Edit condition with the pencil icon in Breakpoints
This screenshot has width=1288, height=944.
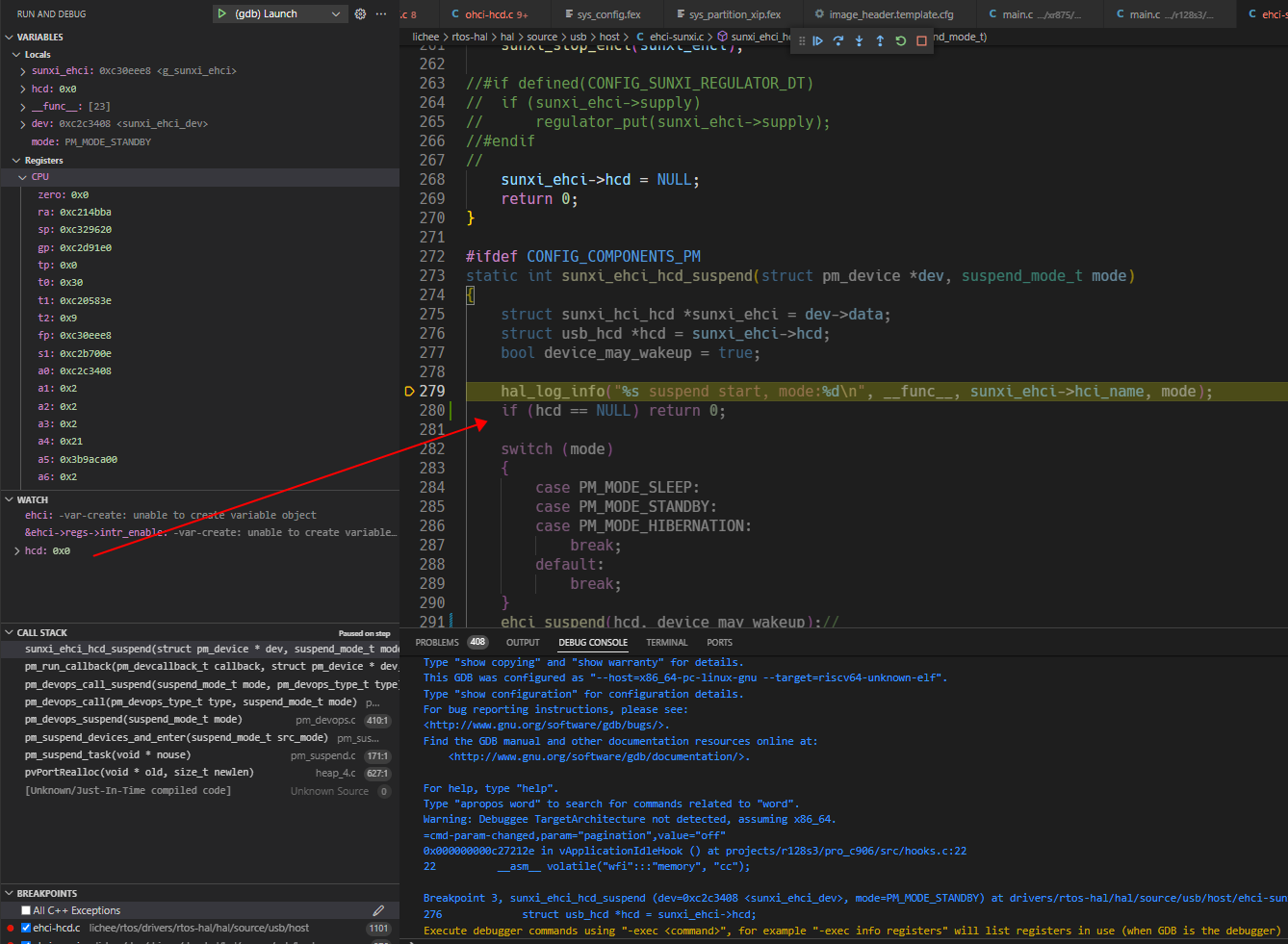[x=378, y=910]
